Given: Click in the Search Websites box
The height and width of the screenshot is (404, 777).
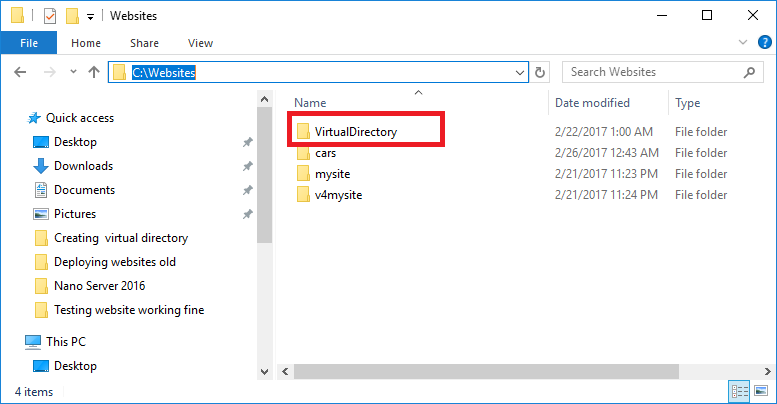Looking at the screenshot, I should (x=650, y=72).
